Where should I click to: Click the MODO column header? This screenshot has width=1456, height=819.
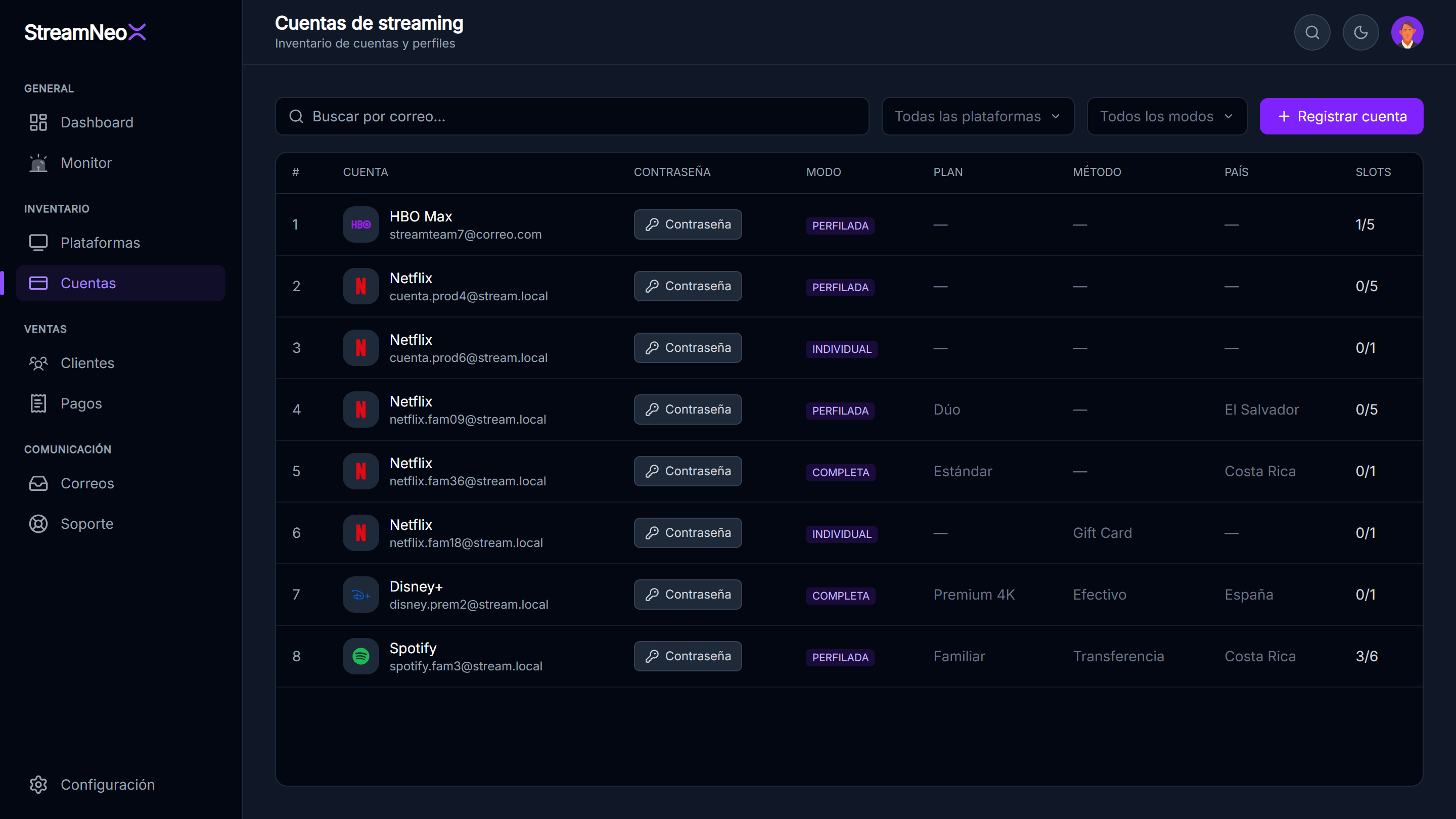click(x=823, y=172)
